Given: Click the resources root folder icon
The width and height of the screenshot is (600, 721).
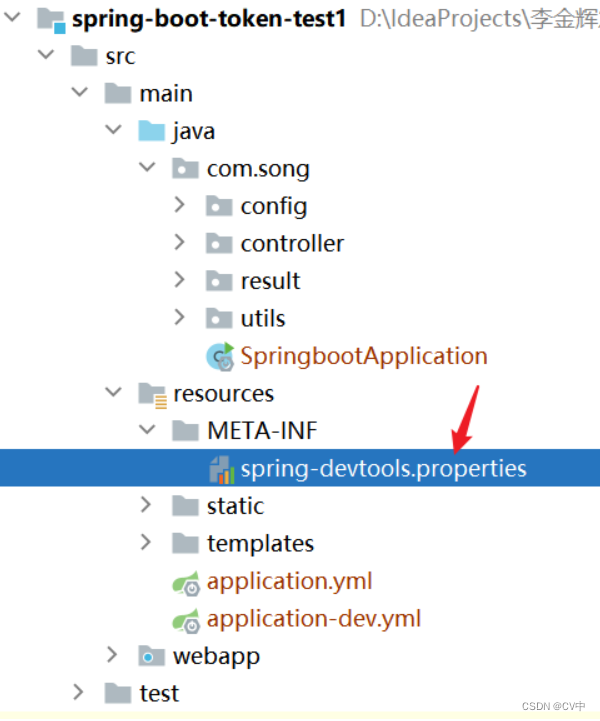Looking at the screenshot, I should point(152,395).
